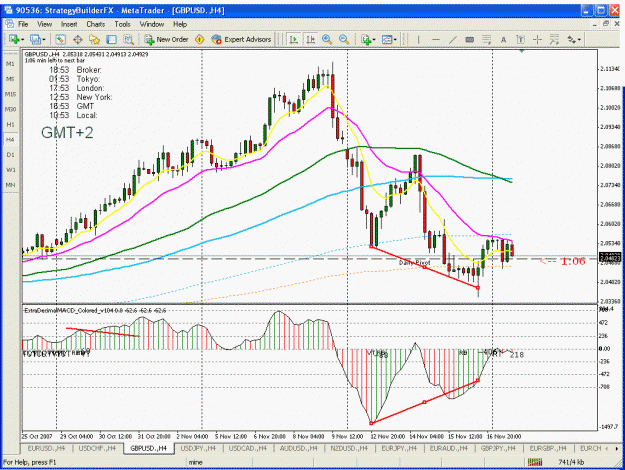This screenshot has width=625, height=470.
Task: Switch to M30 timeframe
Action: tap(10, 109)
